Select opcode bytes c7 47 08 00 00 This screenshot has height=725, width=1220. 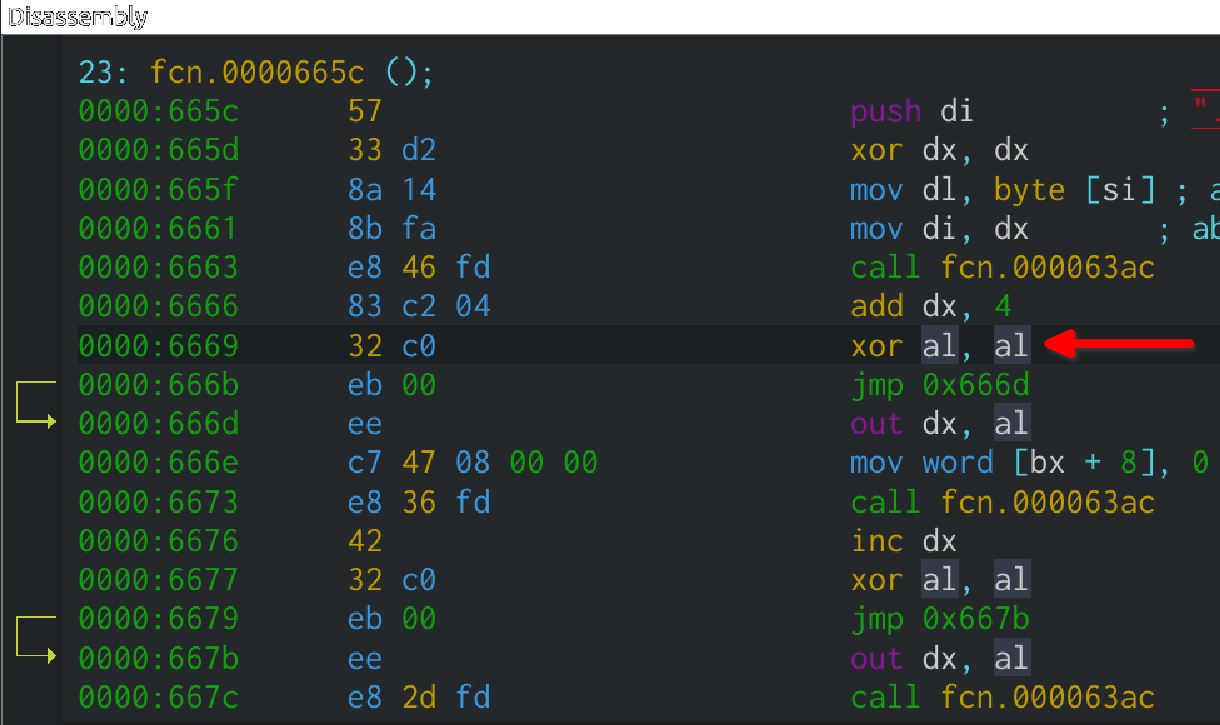(x=472, y=462)
